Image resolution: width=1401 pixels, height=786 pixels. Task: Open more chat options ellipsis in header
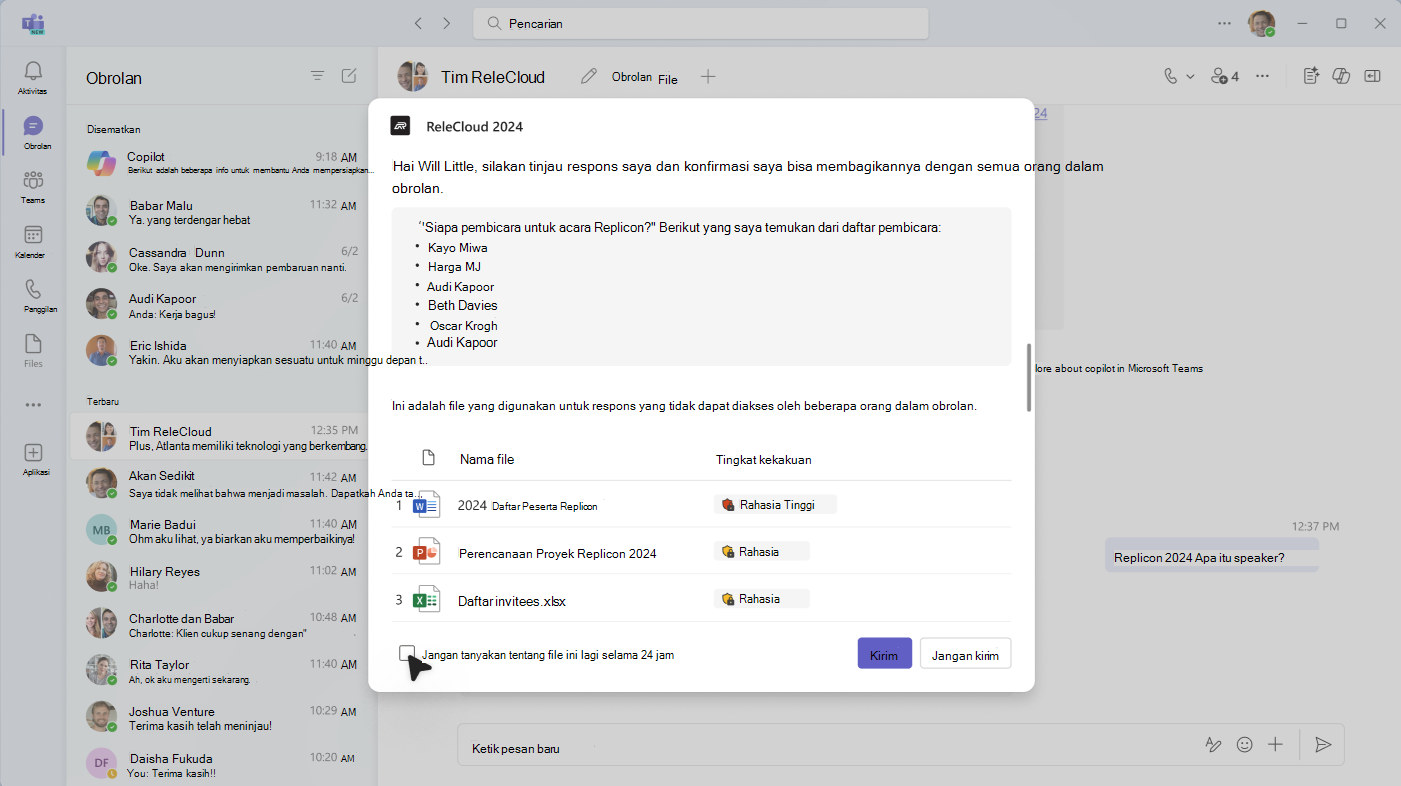1263,76
